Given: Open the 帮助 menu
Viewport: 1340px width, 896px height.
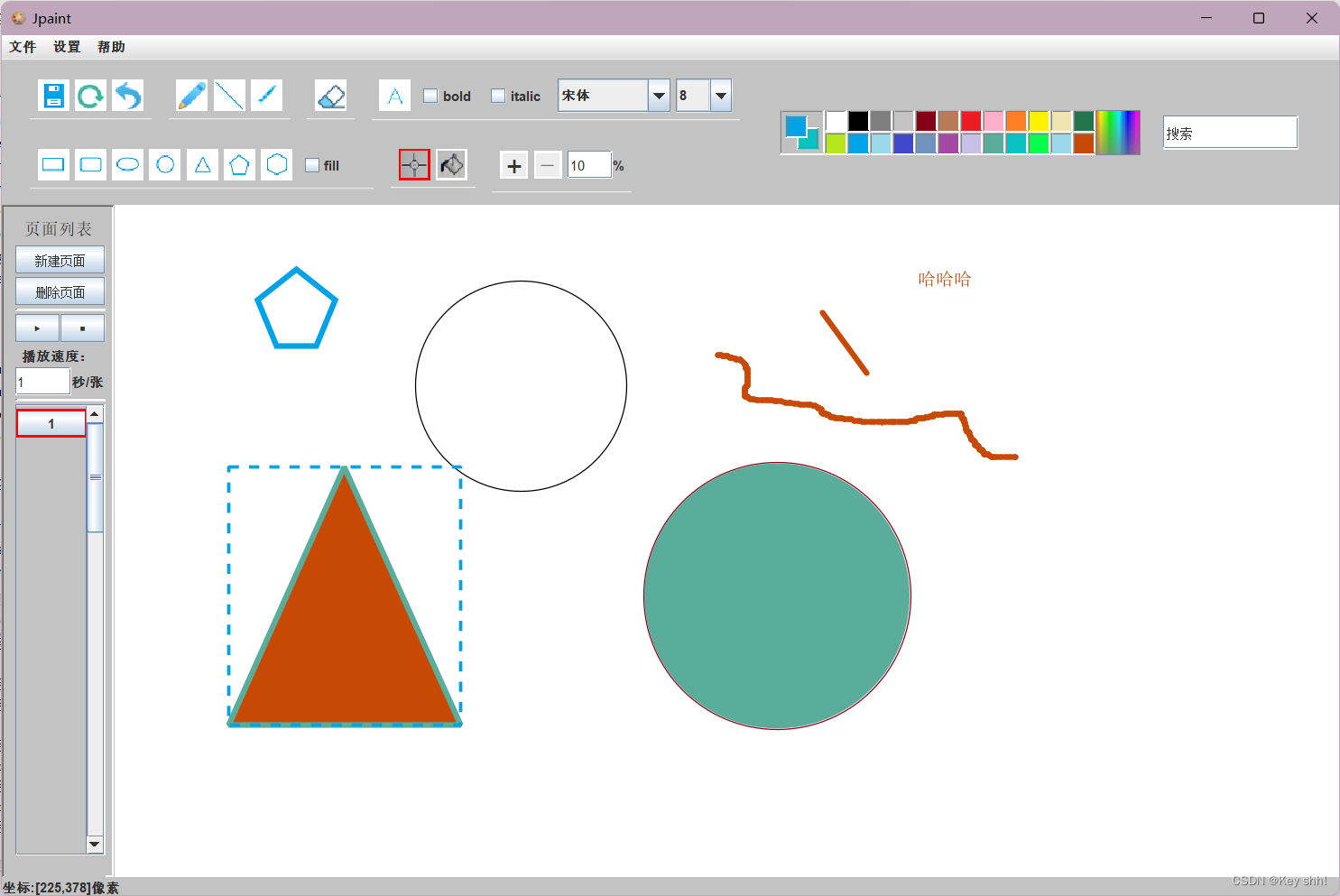Looking at the screenshot, I should pos(111,46).
